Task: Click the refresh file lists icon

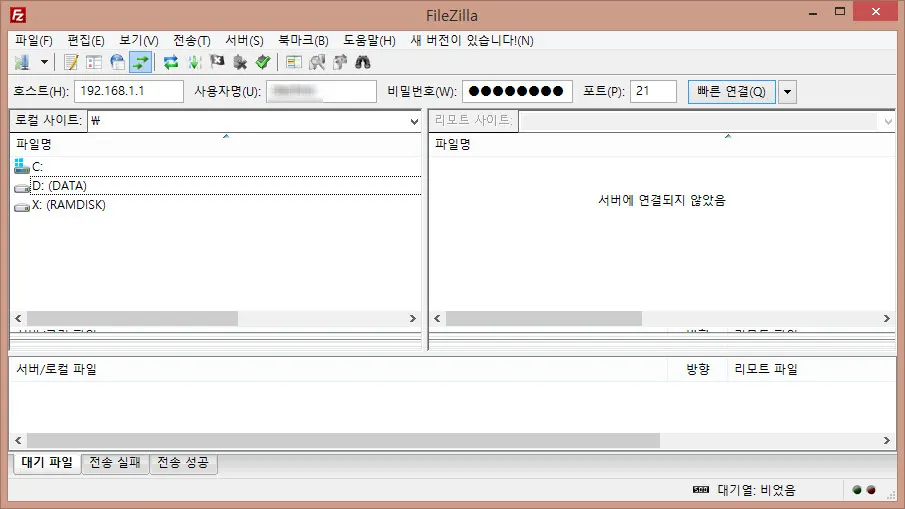Action: [x=171, y=62]
